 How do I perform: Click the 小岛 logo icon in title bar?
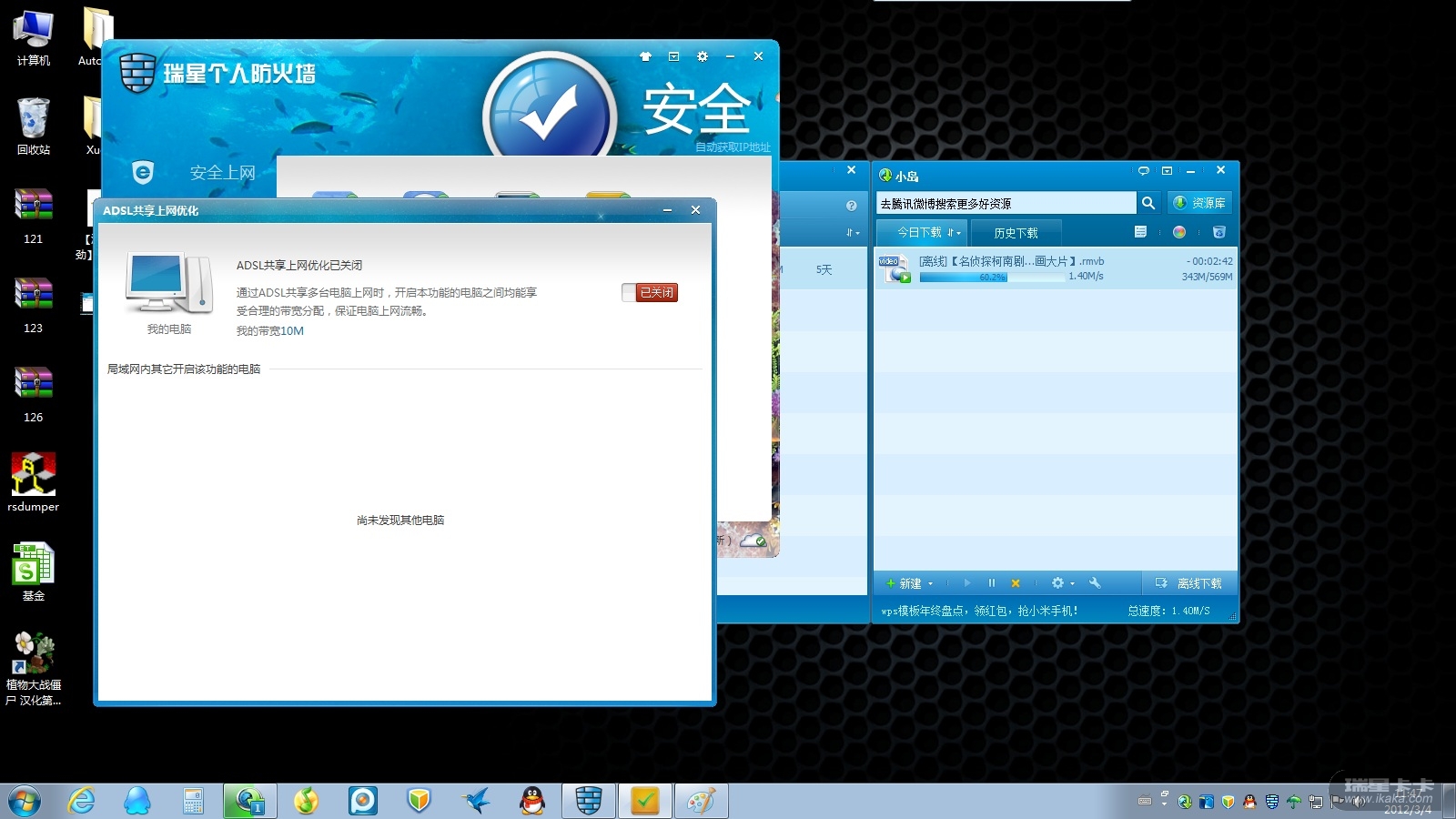coord(885,175)
